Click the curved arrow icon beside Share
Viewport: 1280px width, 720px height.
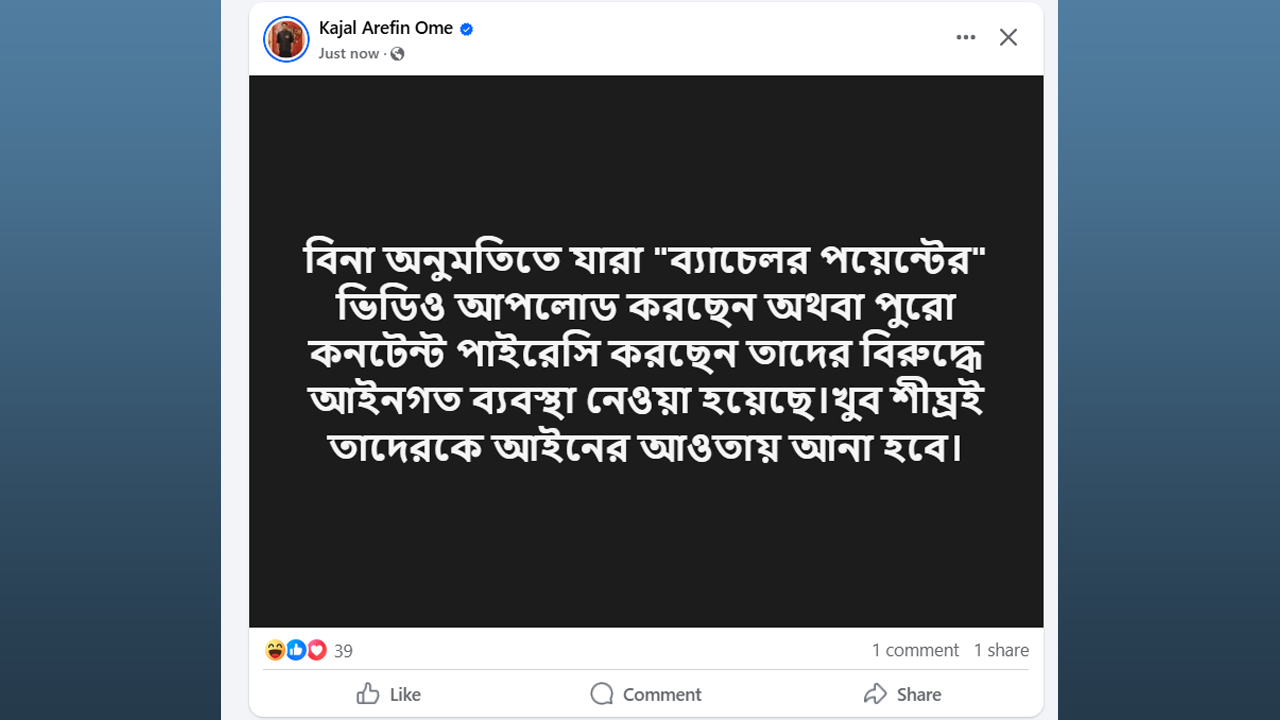pyautogui.click(x=875, y=694)
